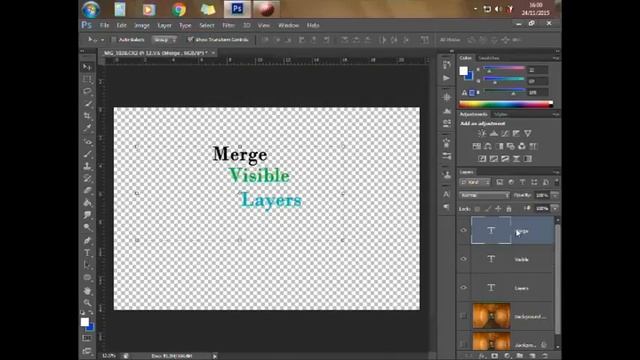This screenshot has height=360, width=640.
Task: Click the color spectrum ramp bar
Action: click(506, 104)
